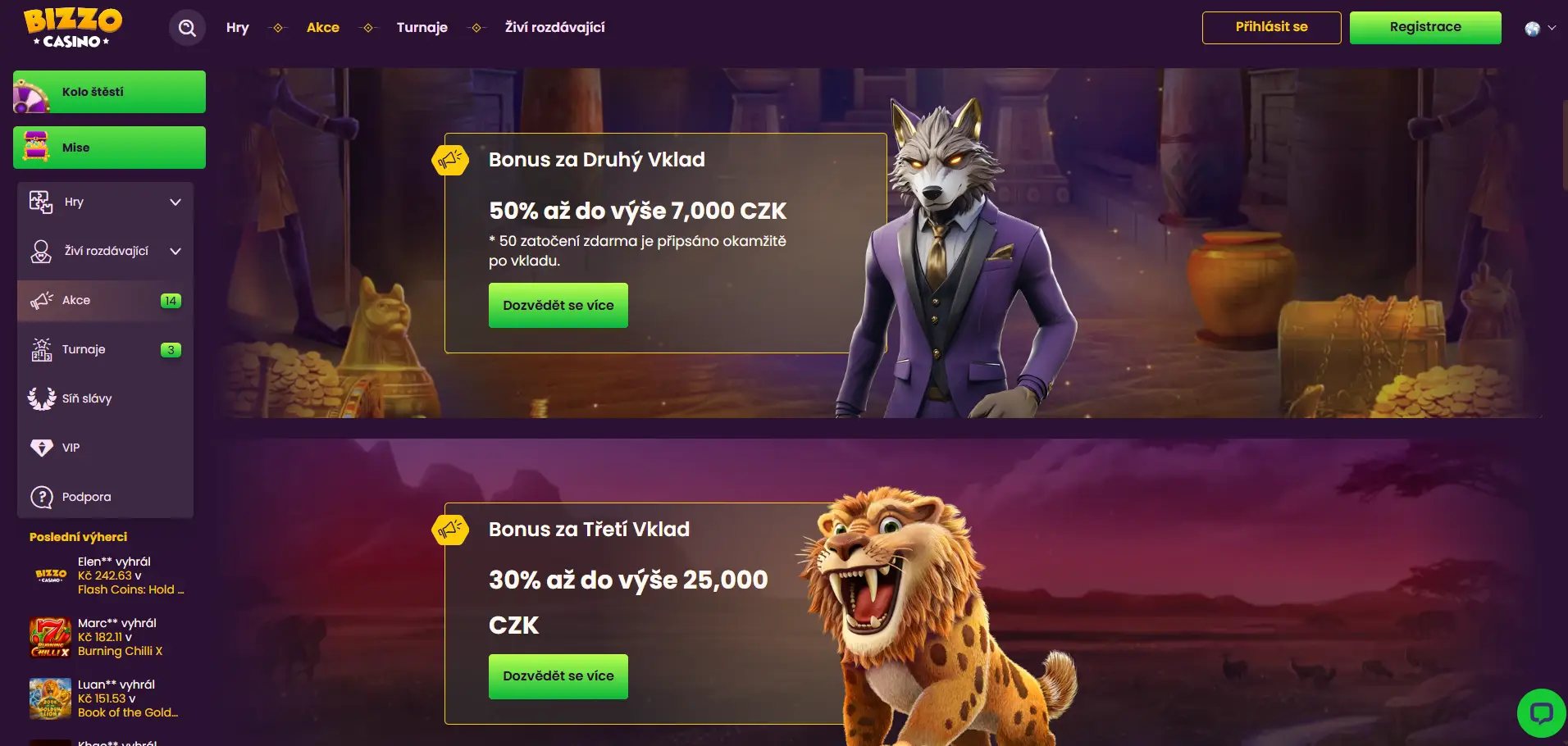This screenshot has width=1568, height=746.
Task: Click the VIP diamond icon
Action: click(x=41, y=448)
